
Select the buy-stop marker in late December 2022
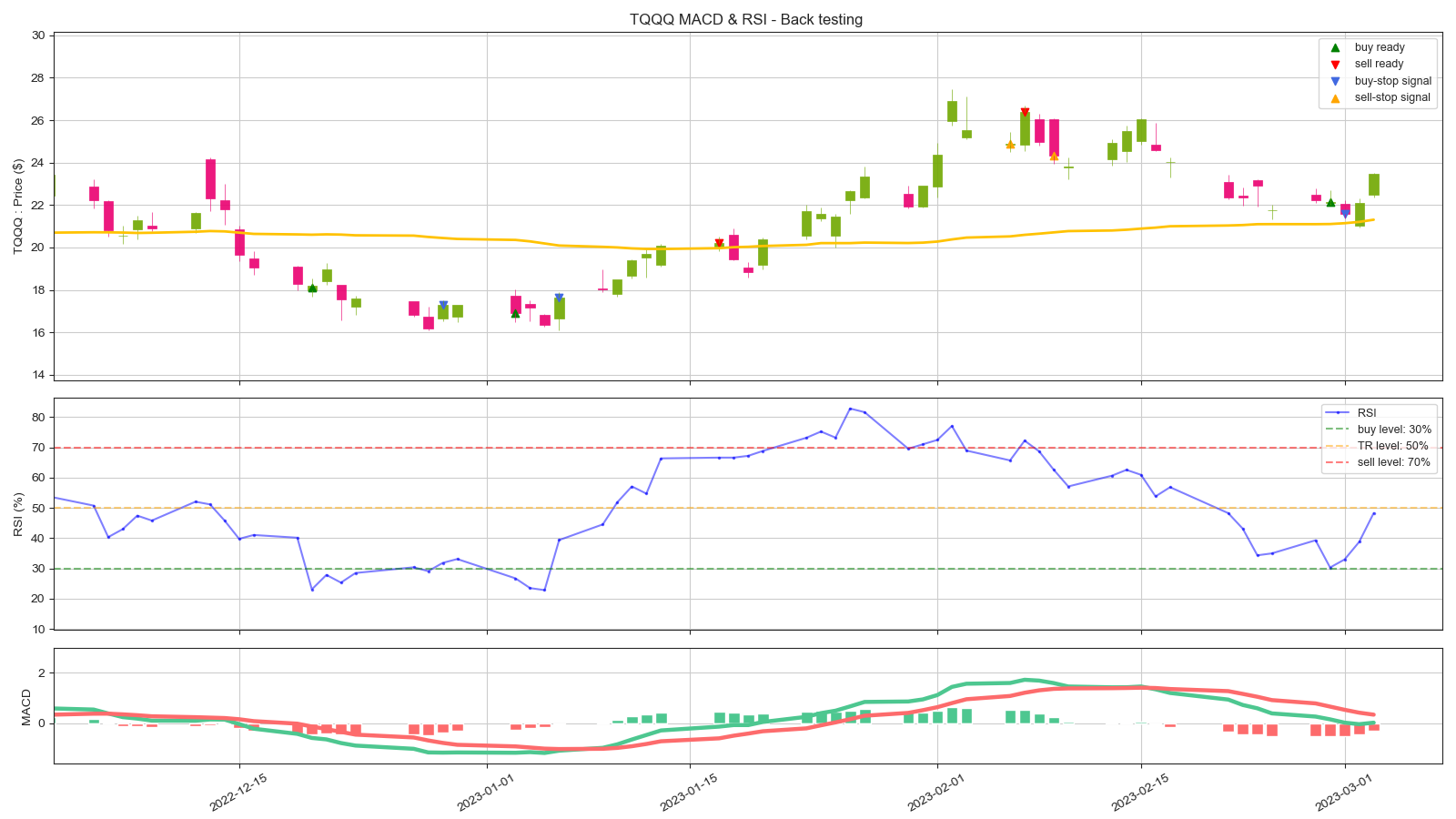443,306
